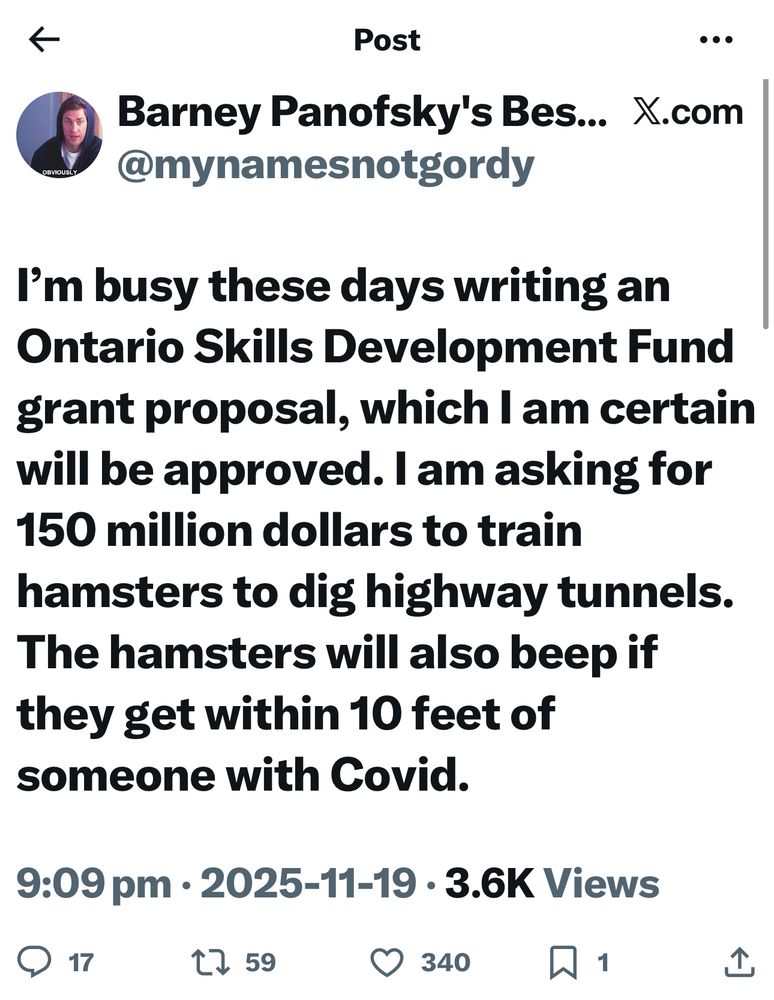Go back using the left arrow
The height and width of the screenshot is (1000, 774).
coord(44,40)
